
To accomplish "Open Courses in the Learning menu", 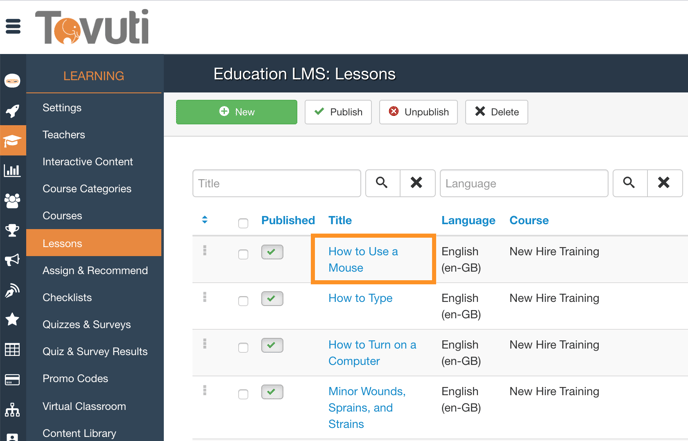I will point(62,216).
